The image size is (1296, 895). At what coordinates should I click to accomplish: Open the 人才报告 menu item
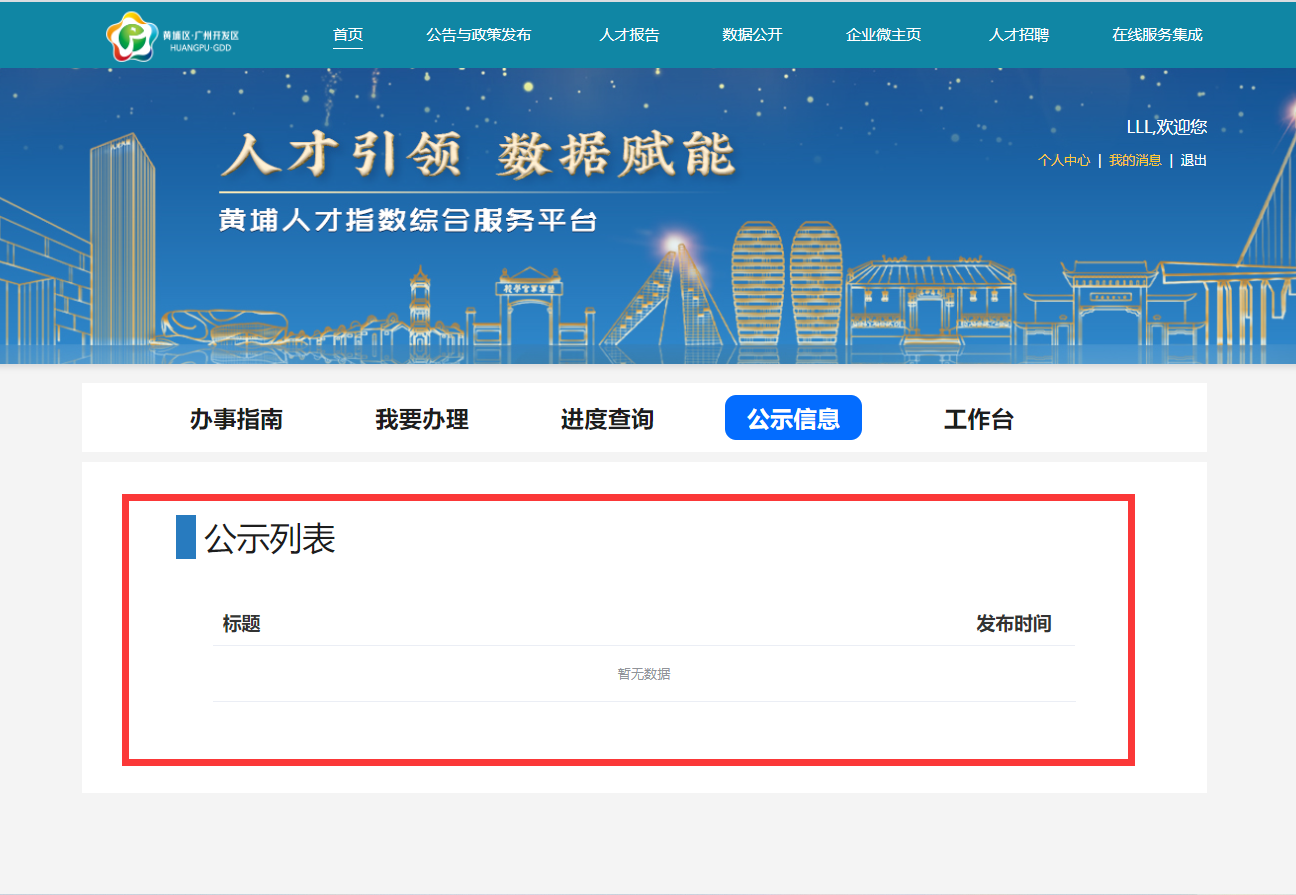629,35
